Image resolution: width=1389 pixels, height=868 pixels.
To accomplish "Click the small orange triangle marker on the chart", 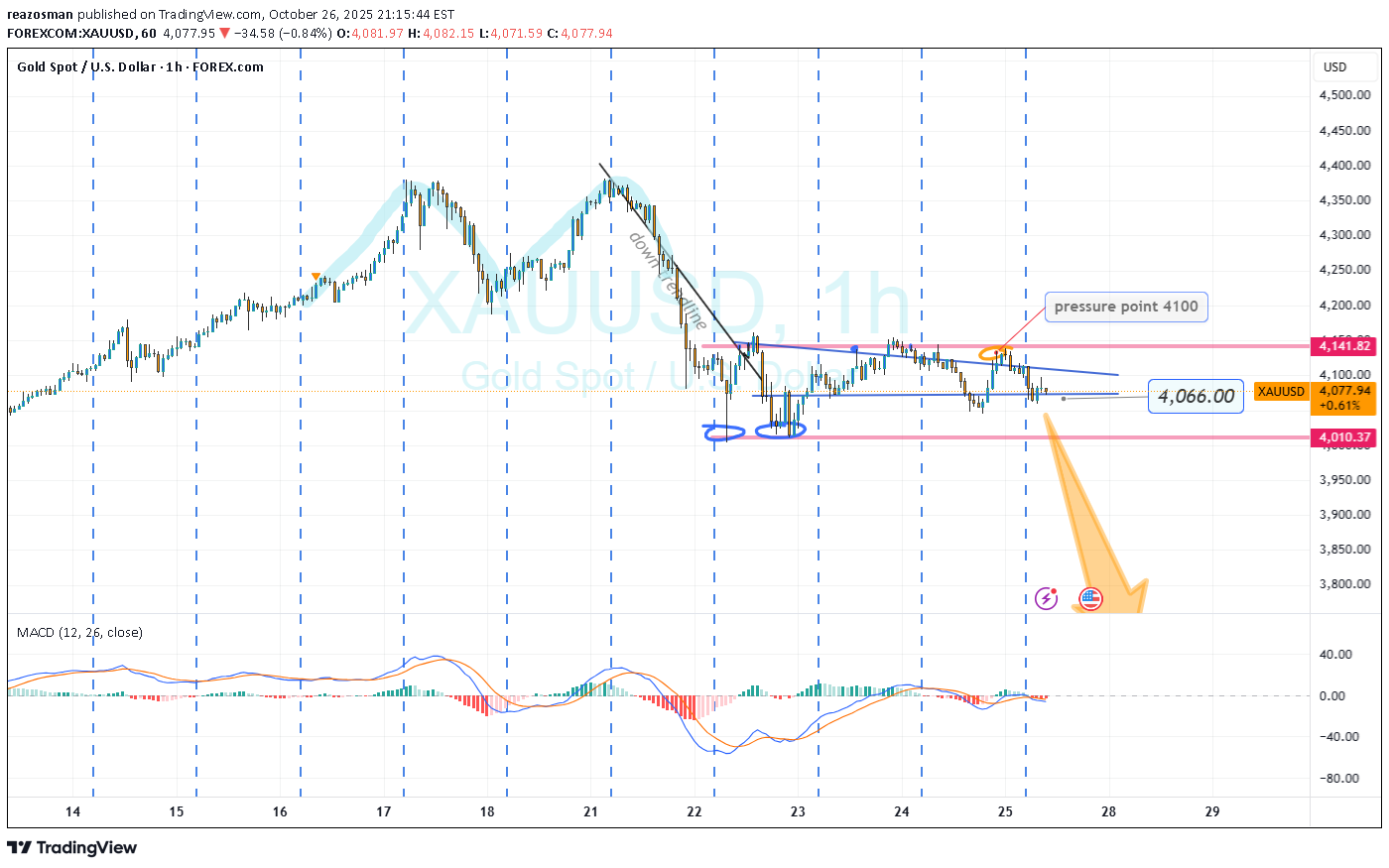I will pyautogui.click(x=316, y=277).
